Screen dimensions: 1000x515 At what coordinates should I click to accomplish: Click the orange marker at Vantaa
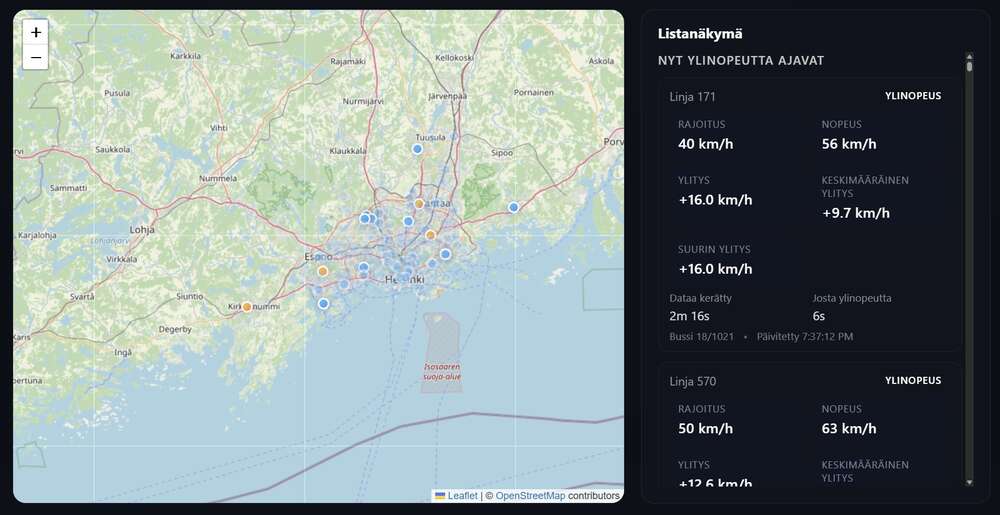tap(430, 235)
